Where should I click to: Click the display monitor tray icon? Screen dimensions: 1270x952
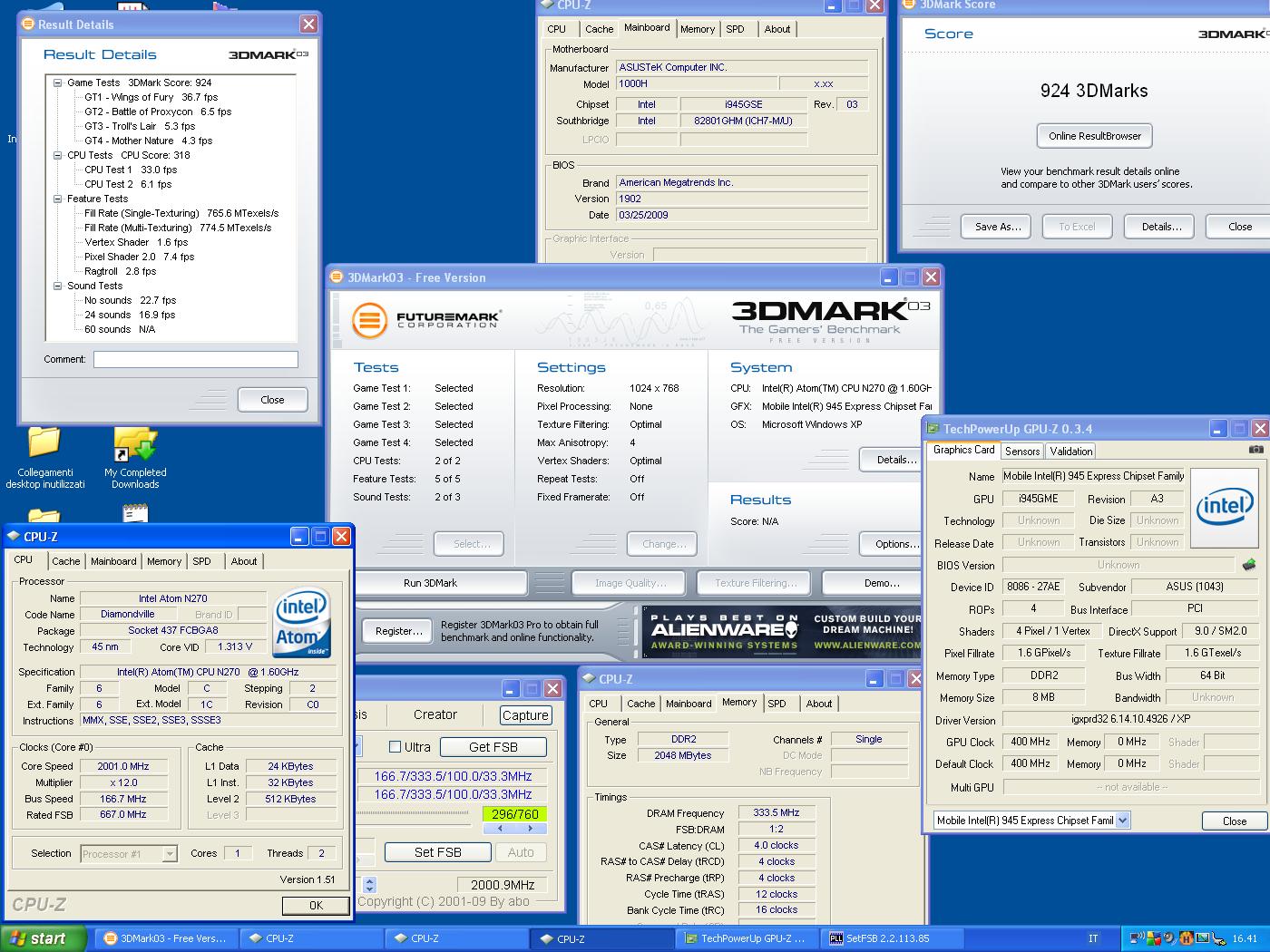tap(1203, 938)
